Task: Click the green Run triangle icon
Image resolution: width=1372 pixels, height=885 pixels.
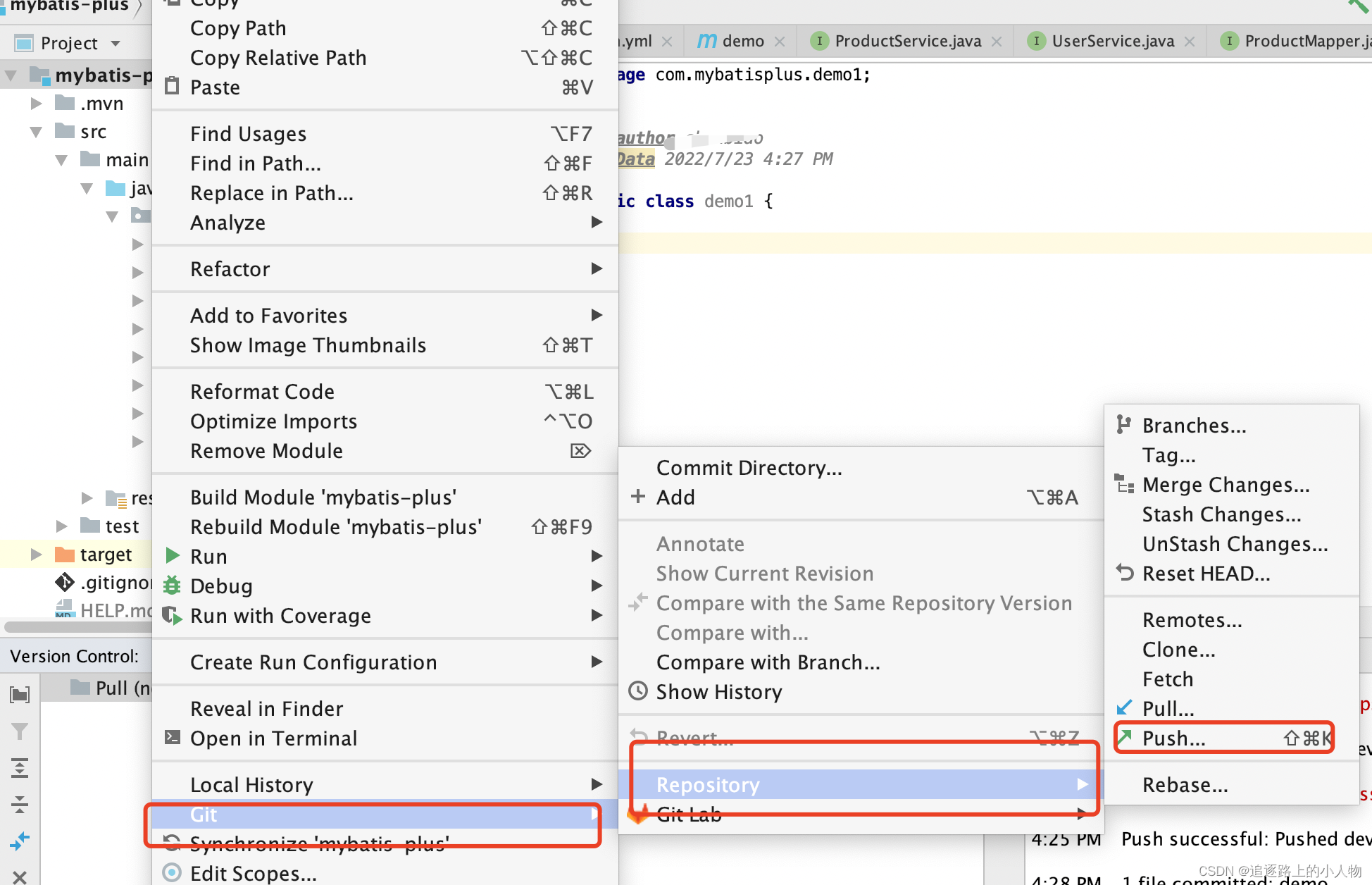Action: (x=172, y=556)
